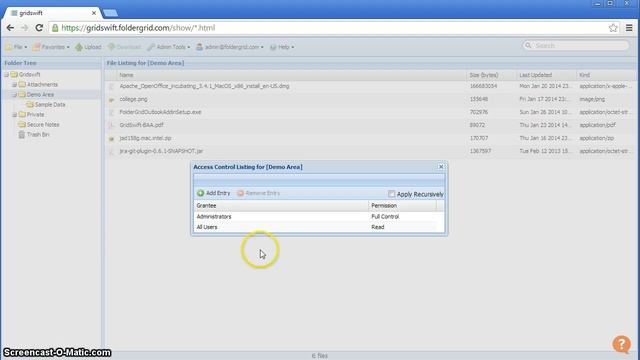The width and height of the screenshot is (640, 360).
Task: Open the admin@foldergrid.com account menu
Action: [229, 47]
